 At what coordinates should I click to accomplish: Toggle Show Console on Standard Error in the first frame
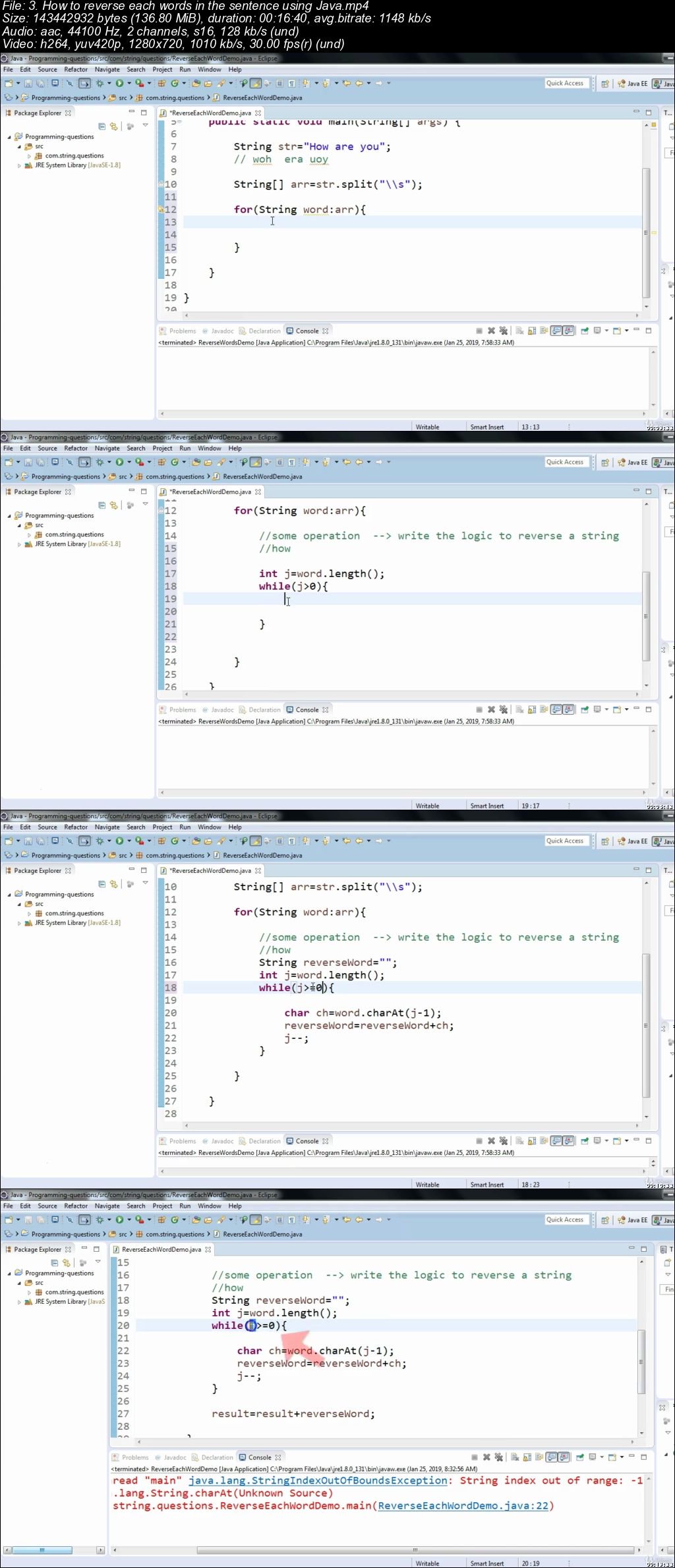tap(568, 331)
